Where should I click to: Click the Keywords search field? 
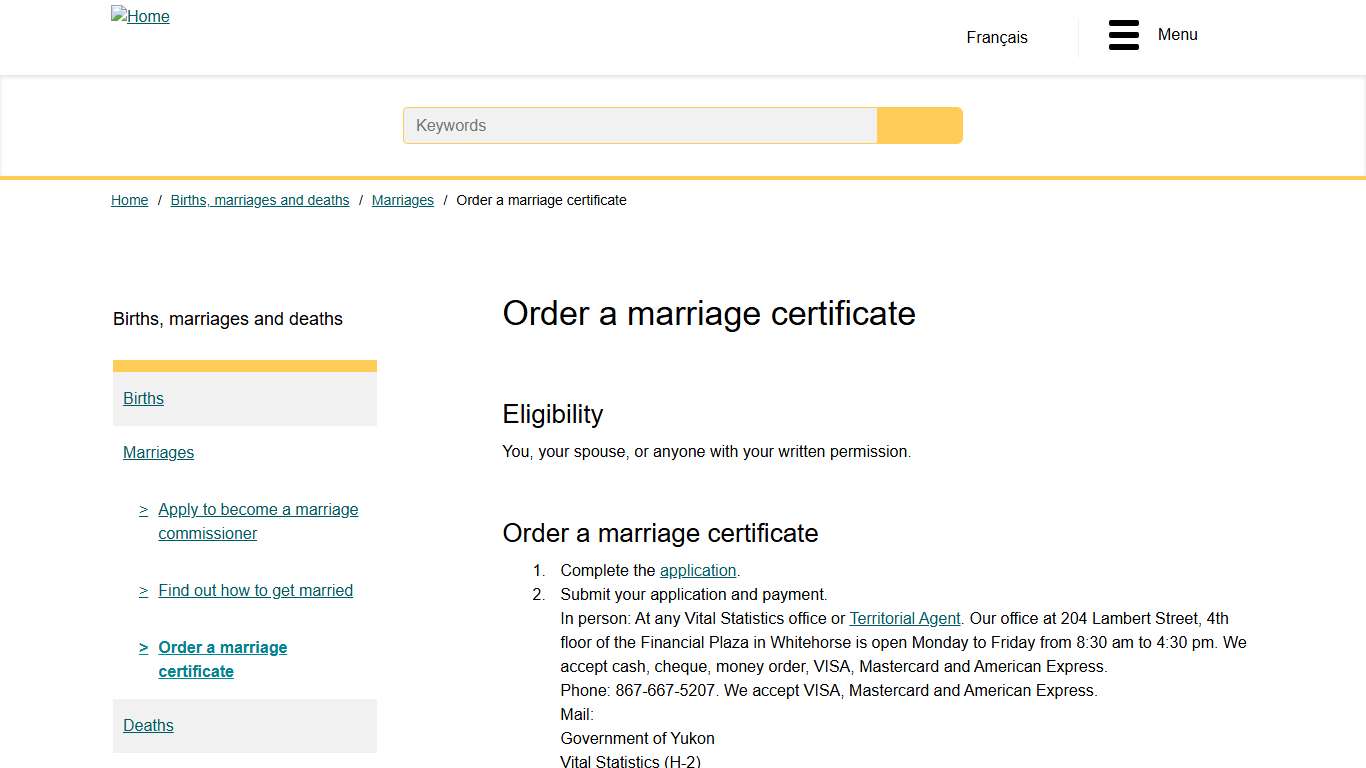(640, 125)
